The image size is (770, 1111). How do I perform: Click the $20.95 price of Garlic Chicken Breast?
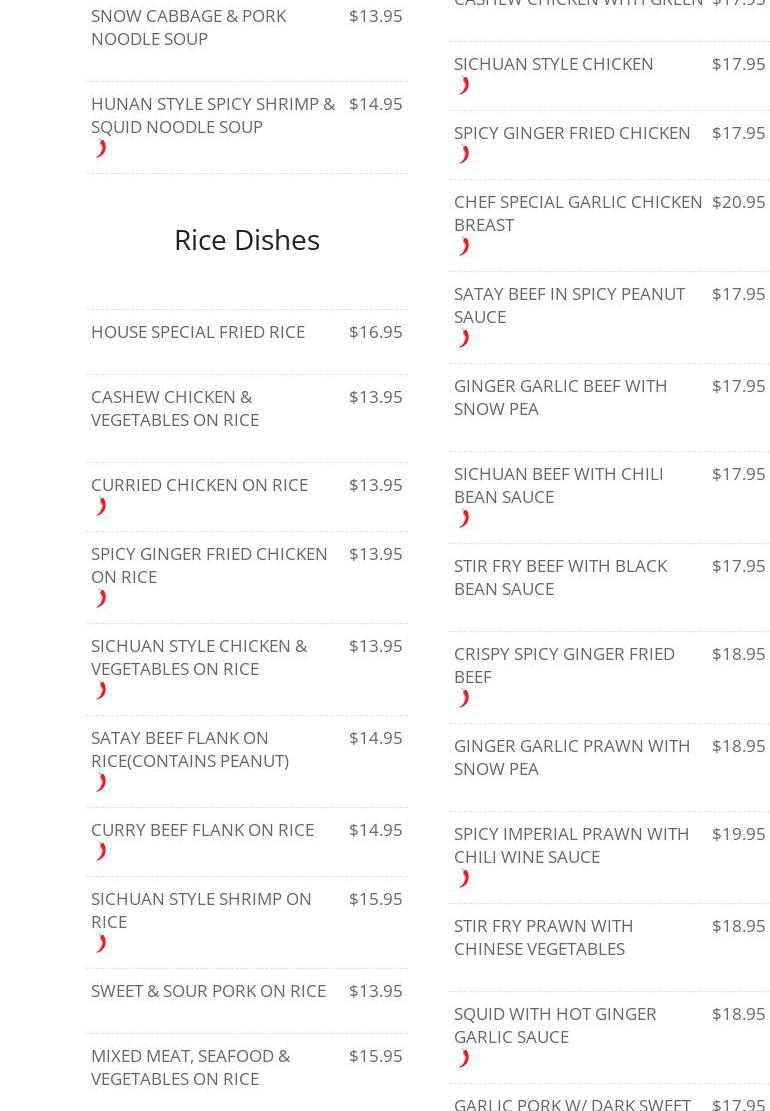coord(738,202)
